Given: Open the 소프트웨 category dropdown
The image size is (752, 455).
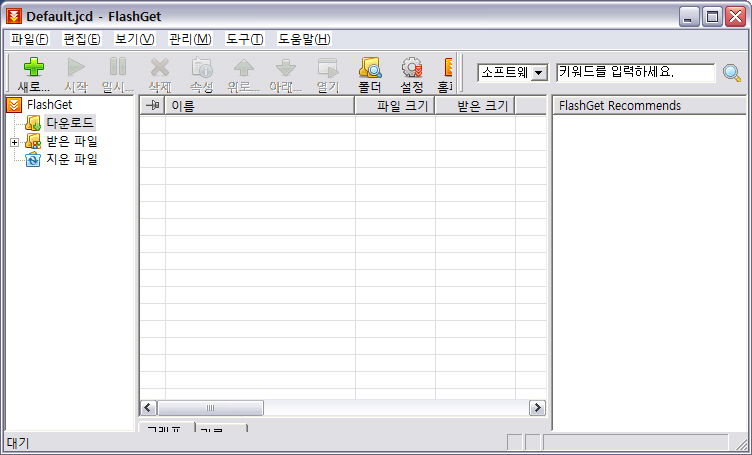Looking at the screenshot, I should pyautogui.click(x=540, y=73).
